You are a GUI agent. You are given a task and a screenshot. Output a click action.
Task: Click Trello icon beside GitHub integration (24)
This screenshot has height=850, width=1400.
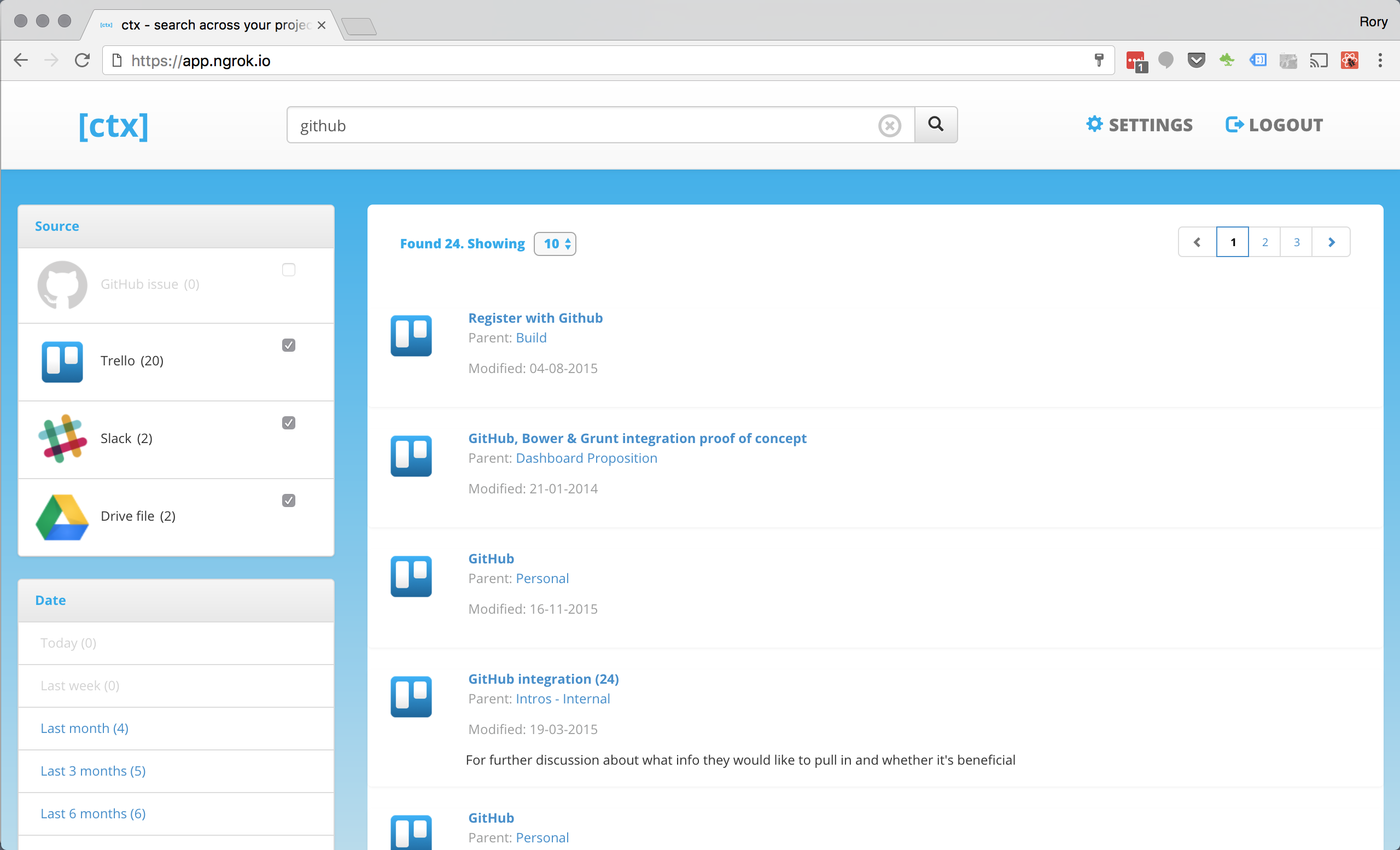pyautogui.click(x=411, y=697)
